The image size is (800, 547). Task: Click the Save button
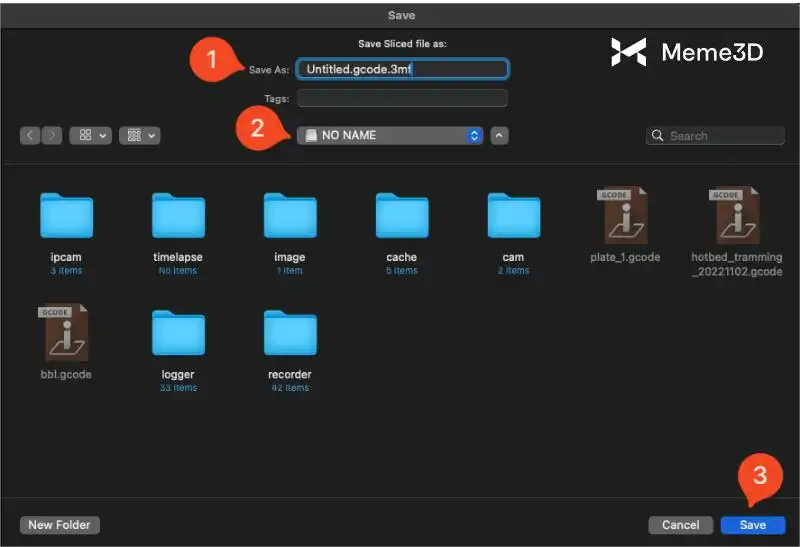pyautogui.click(x=752, y=525)
